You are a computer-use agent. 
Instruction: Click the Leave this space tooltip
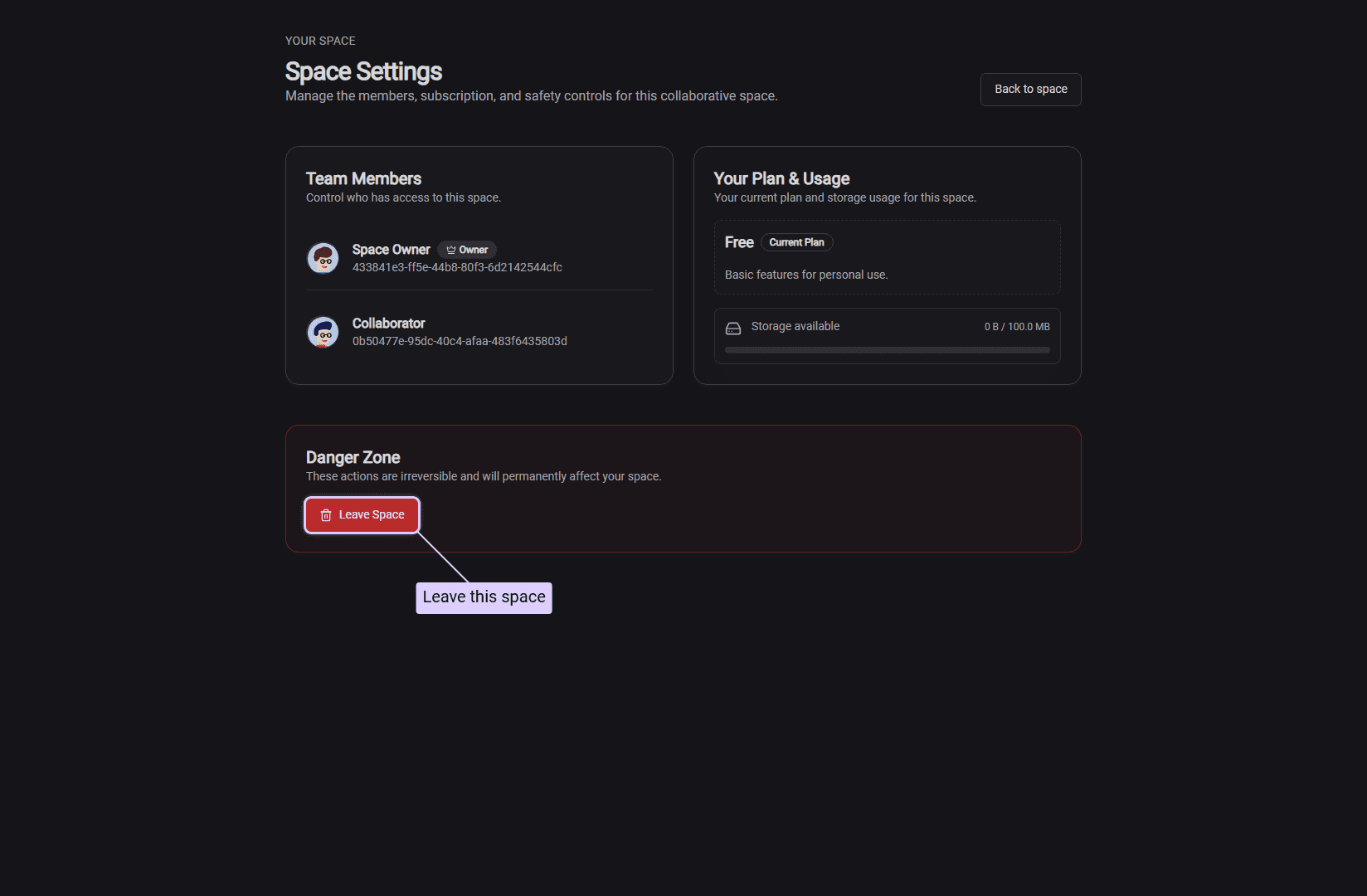pos(484,597)
